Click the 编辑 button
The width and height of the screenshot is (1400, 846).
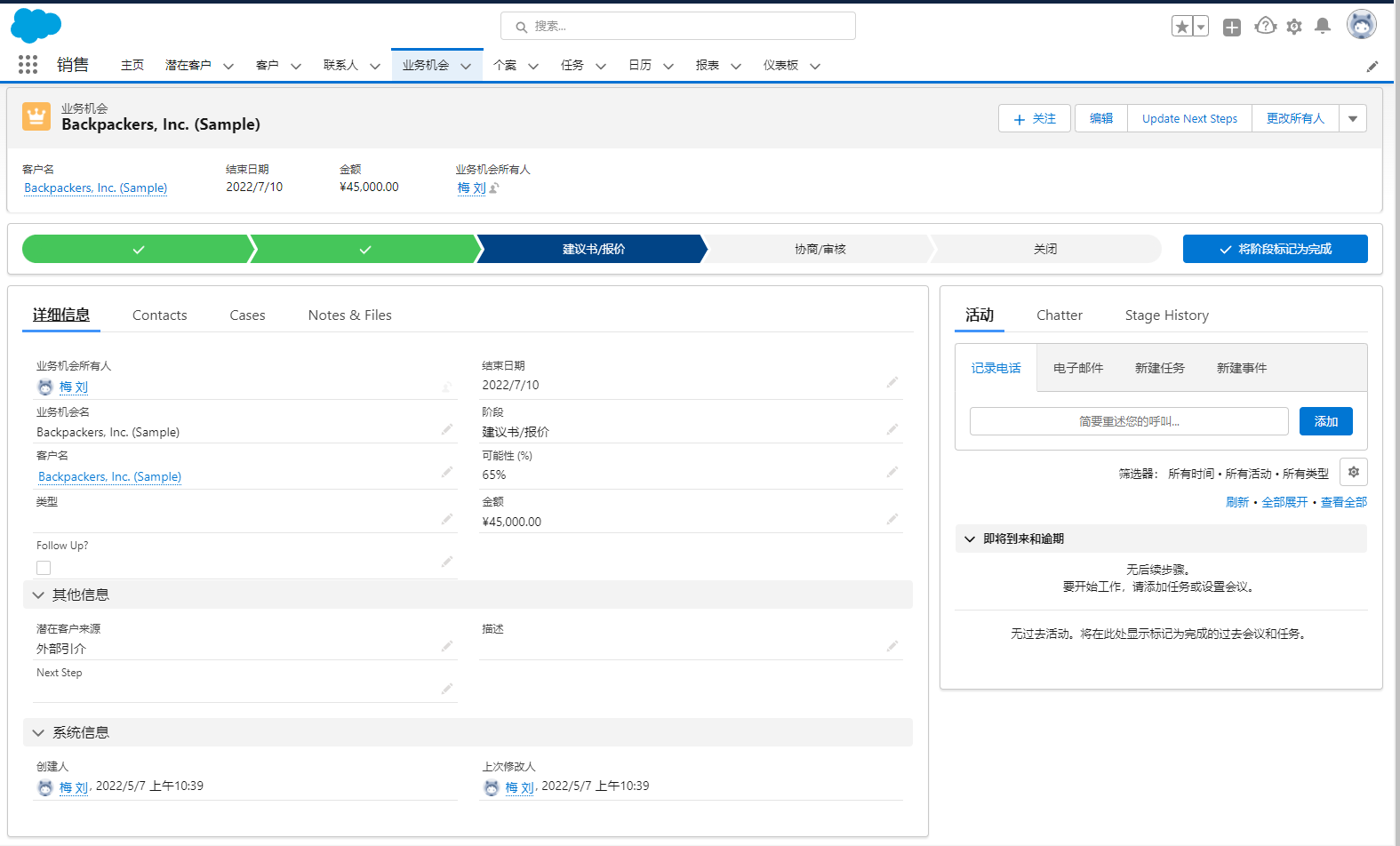pos(1101,118)
